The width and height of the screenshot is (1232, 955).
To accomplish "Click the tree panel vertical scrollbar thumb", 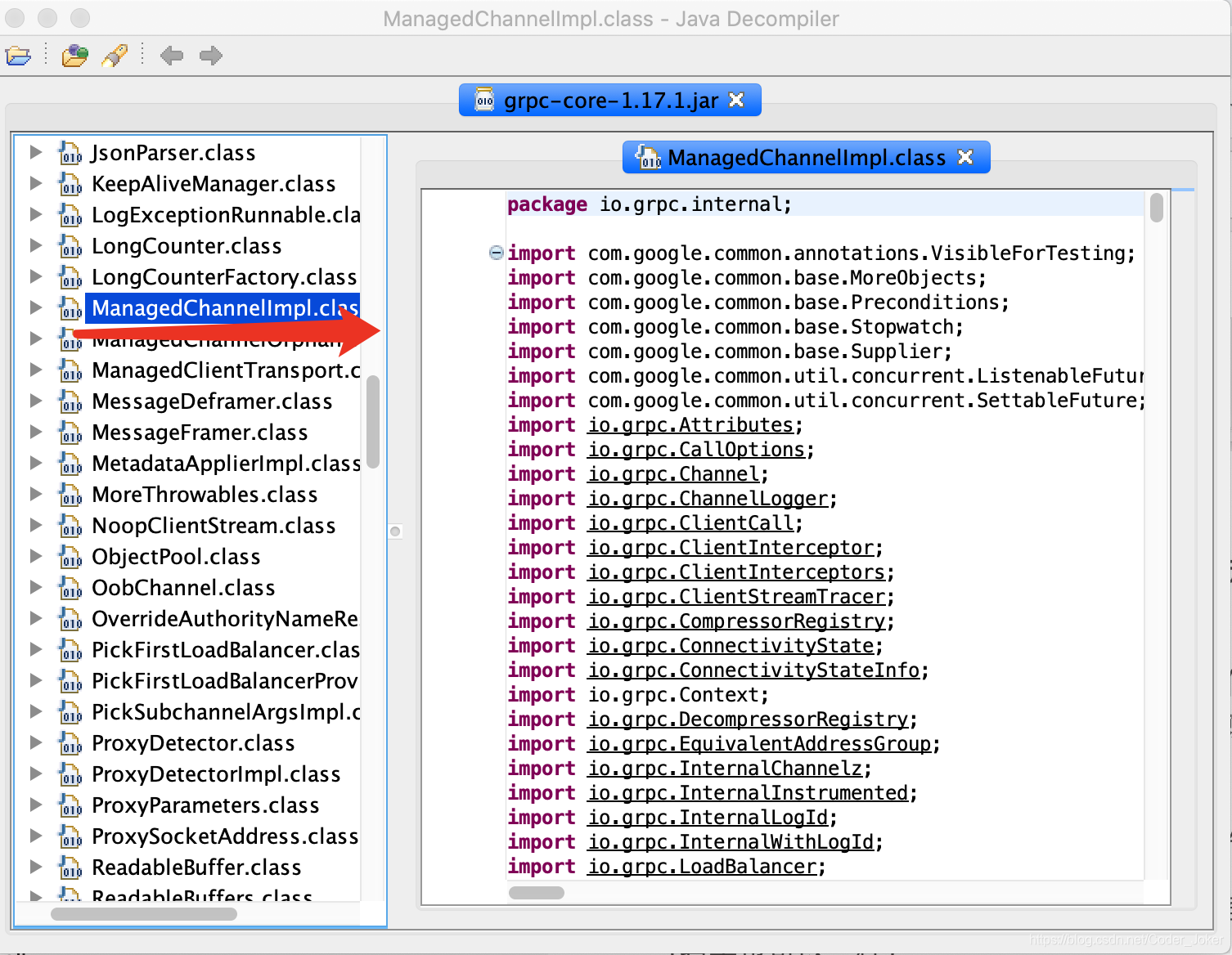I will (x=373, y=421).
